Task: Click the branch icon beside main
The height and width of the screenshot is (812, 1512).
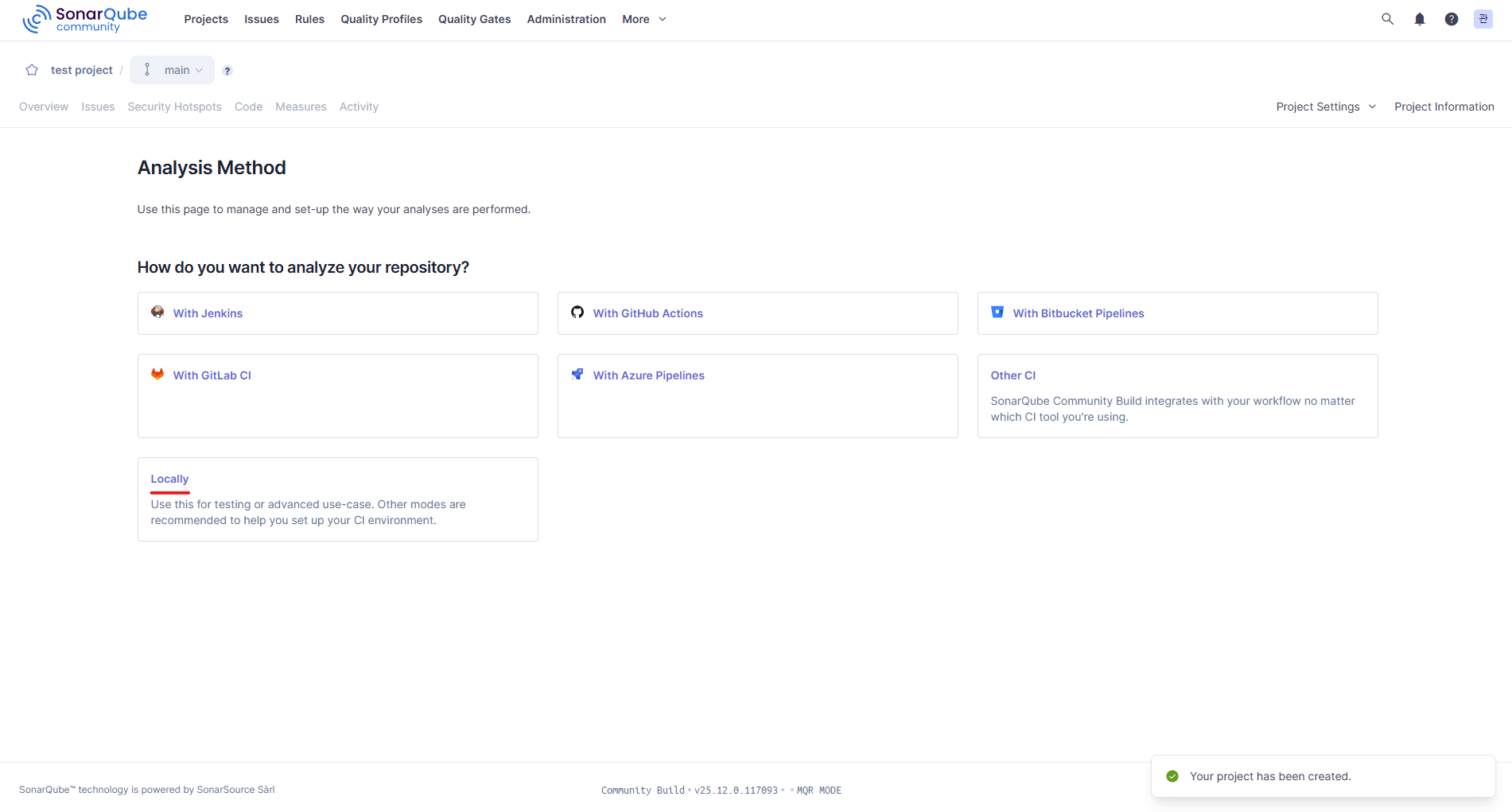Action: (147, 70)
